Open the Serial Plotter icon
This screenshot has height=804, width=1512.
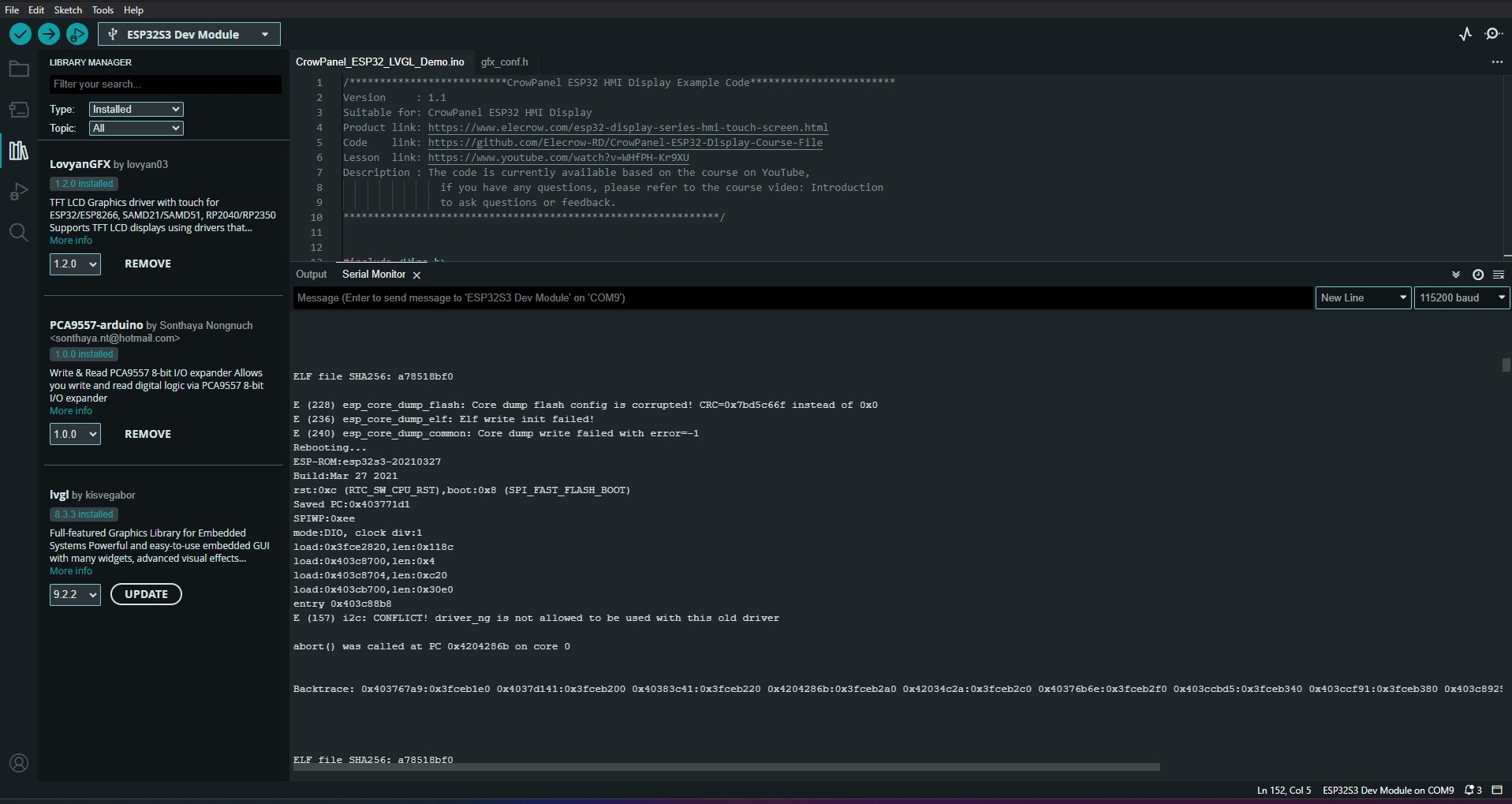click(1465, 34)
